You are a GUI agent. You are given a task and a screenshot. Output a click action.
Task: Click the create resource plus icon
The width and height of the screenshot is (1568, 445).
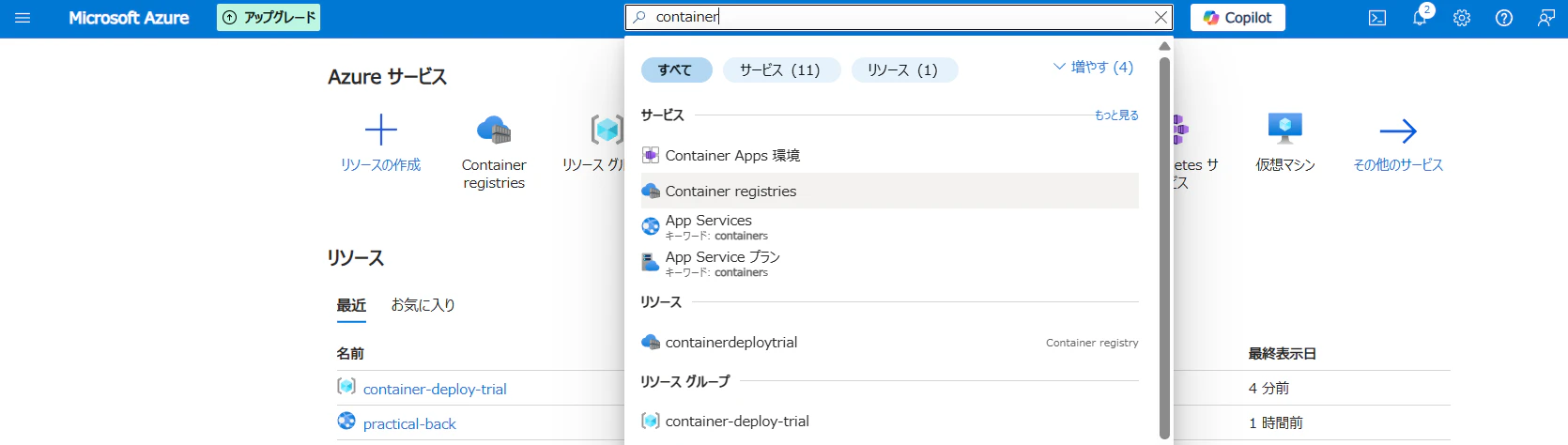380,130
